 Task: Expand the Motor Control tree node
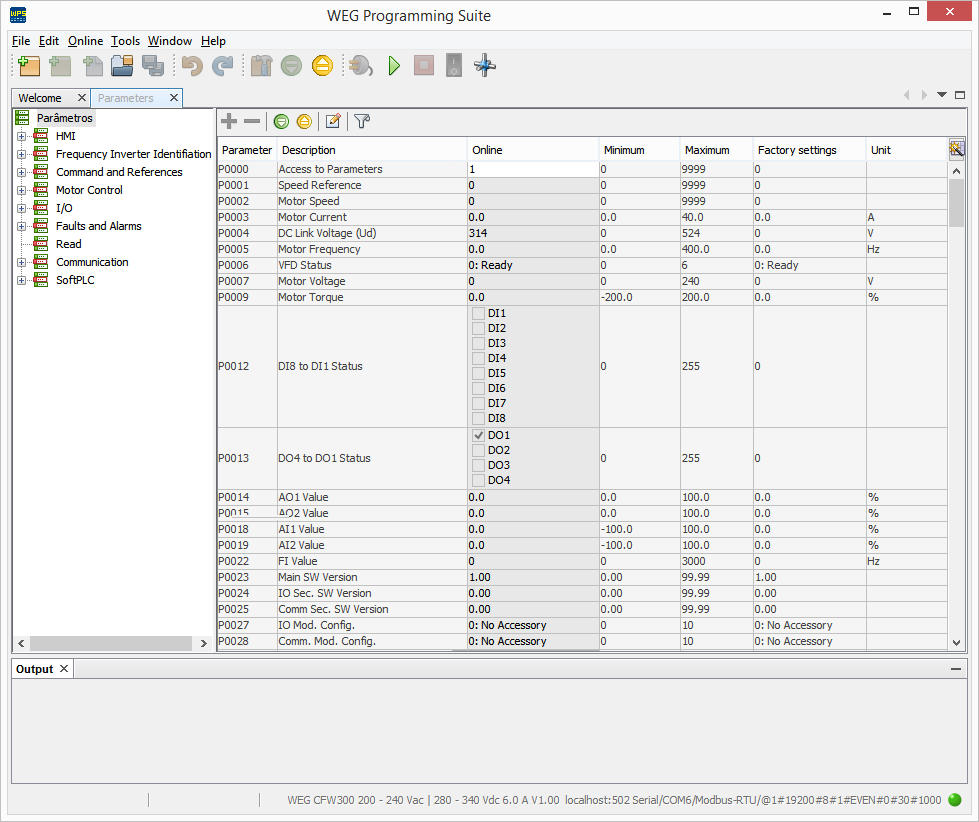point(21,190)
